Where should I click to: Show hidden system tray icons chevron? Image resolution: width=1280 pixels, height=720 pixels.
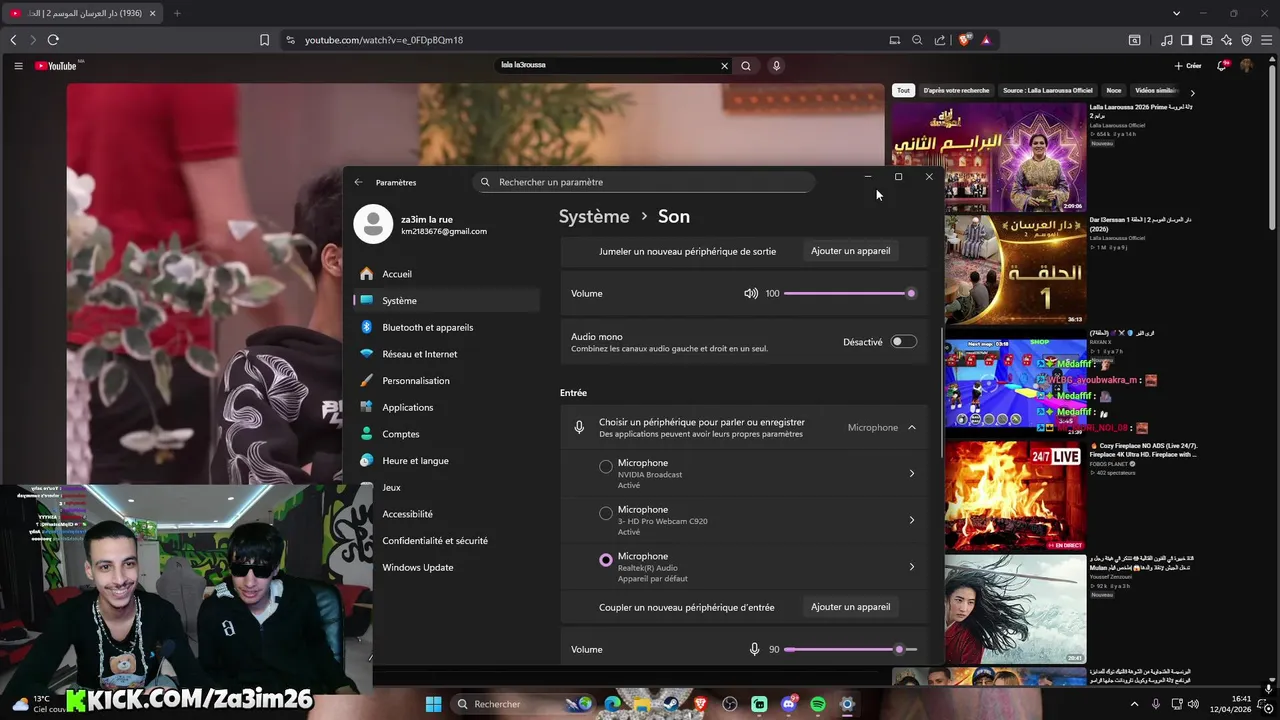pos(1135,704)
